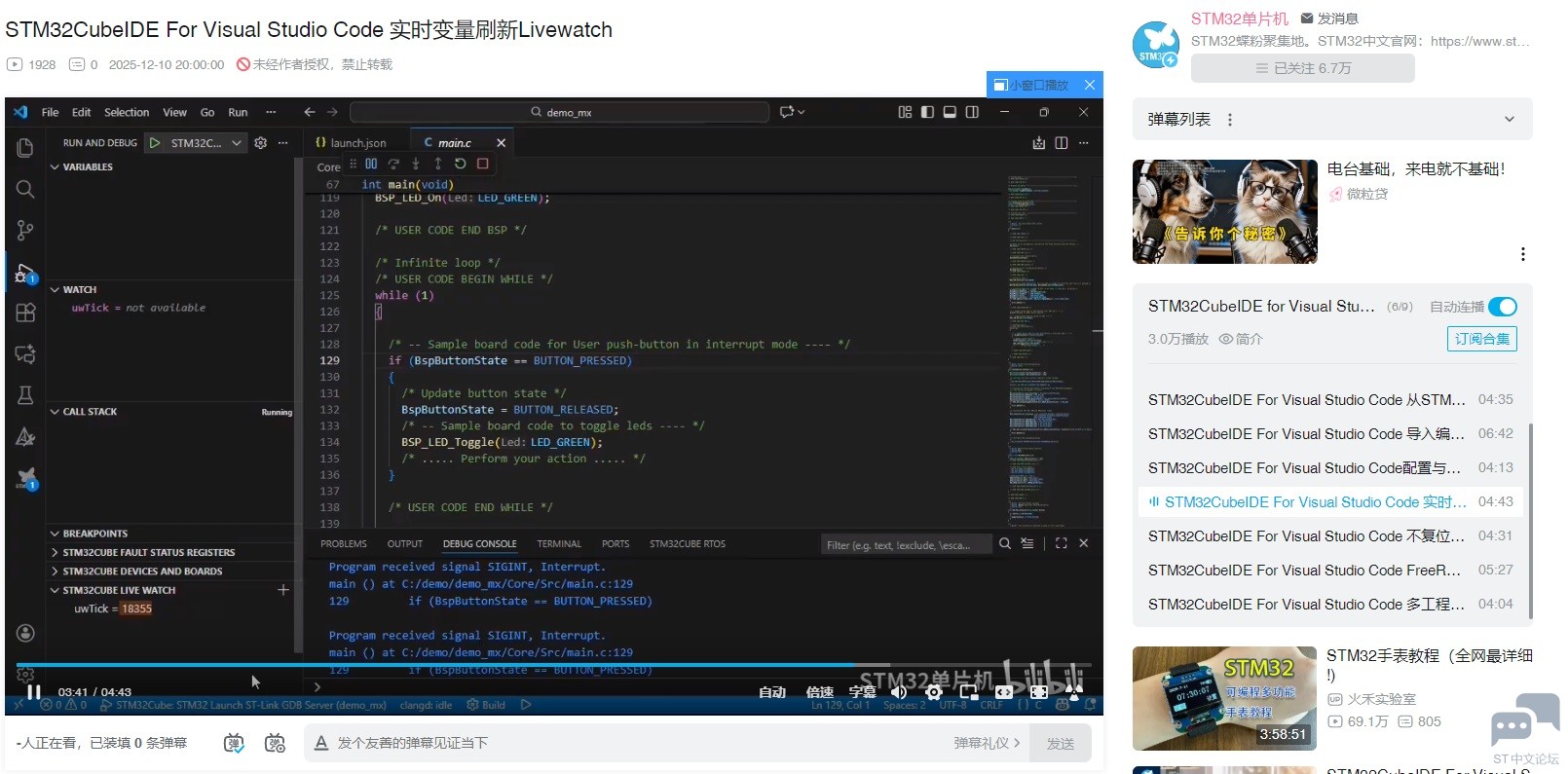This screenshot has height=774, width=1568.
Task: Open the Extensions icon in activity bar
Action: click(x=25, y=313)
